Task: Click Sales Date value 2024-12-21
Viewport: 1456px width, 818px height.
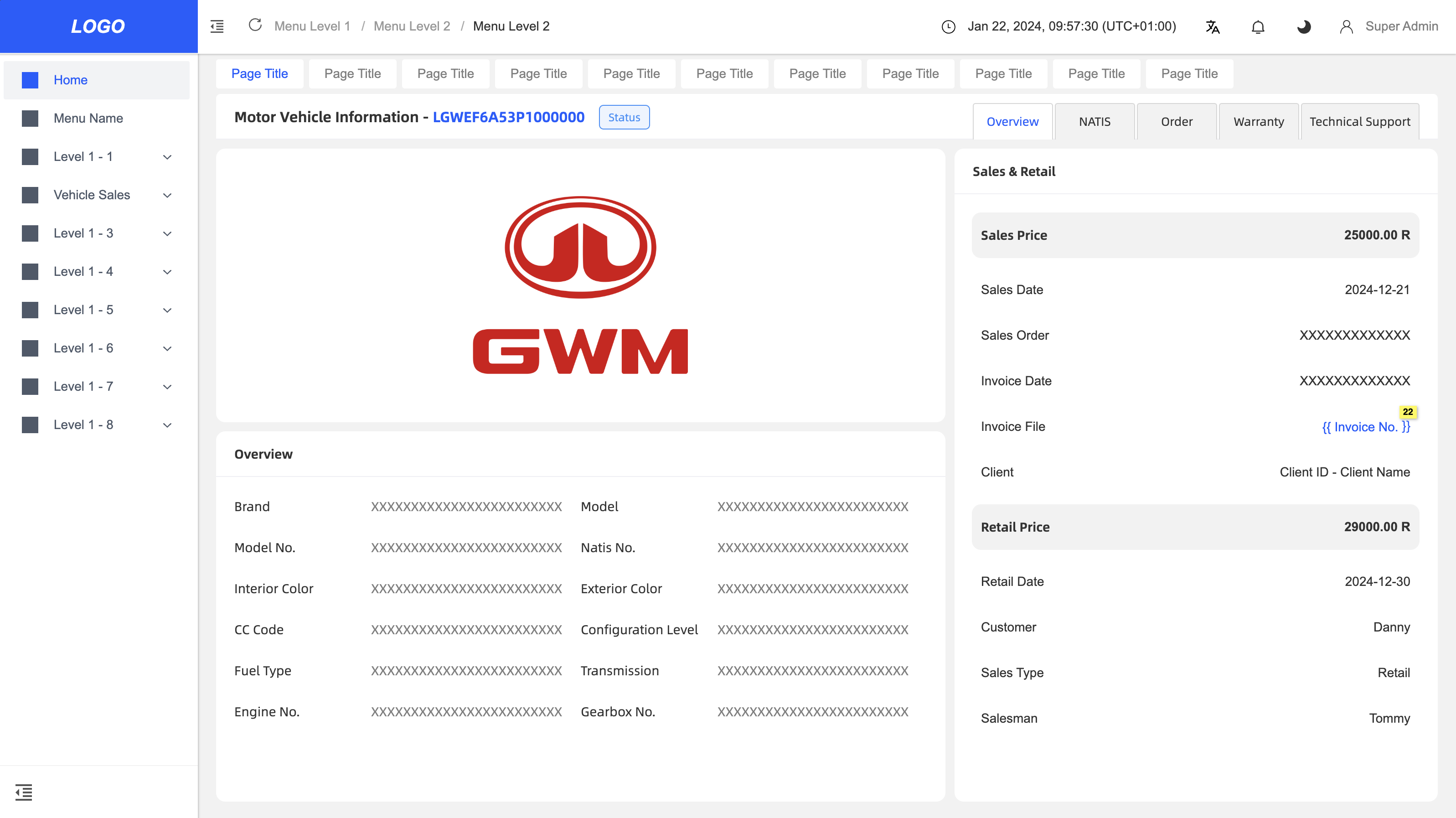Action: coord(1377,290)
